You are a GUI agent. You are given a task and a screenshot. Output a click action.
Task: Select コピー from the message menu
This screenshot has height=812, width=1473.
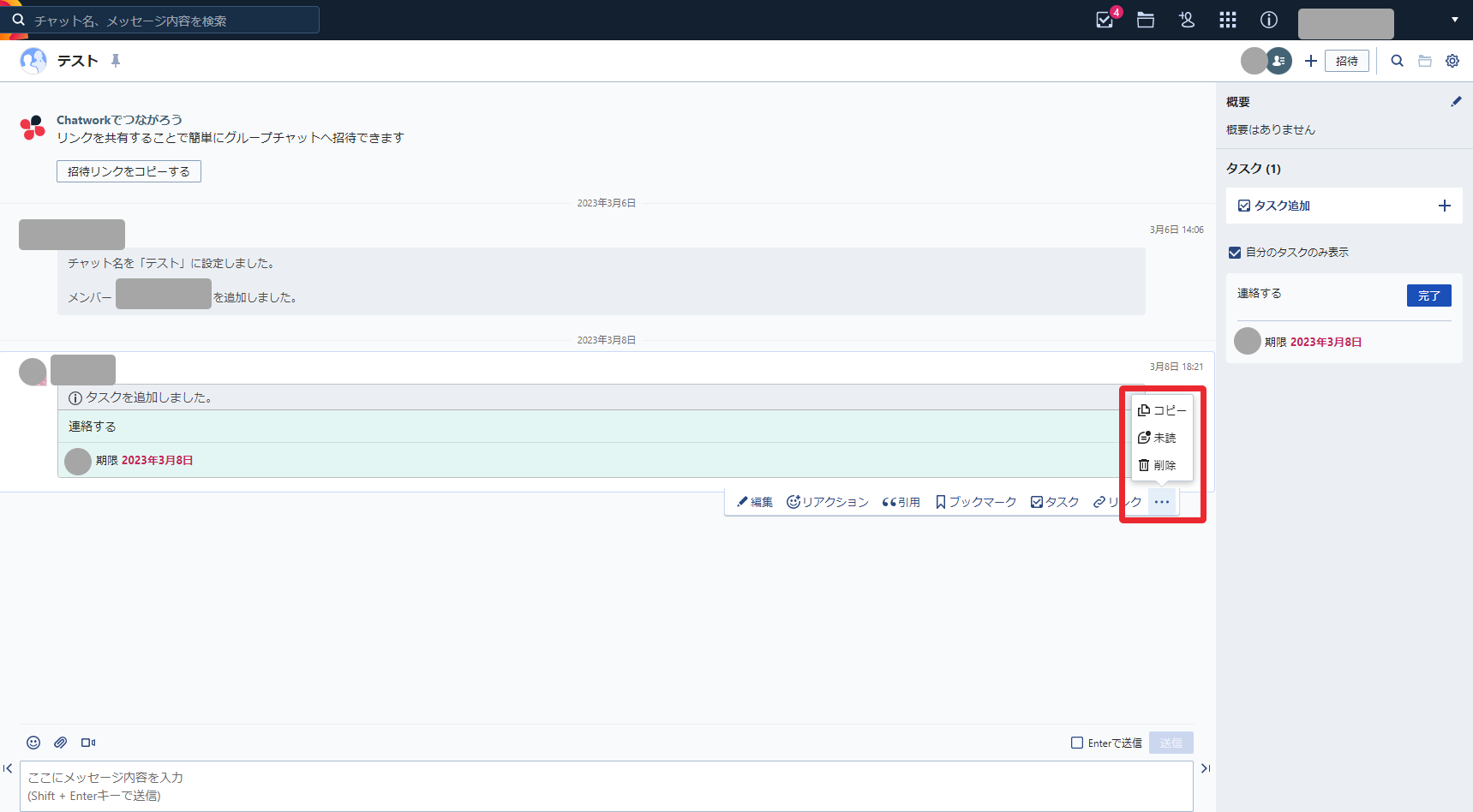pyautogui.click(x=1162, y=410)
